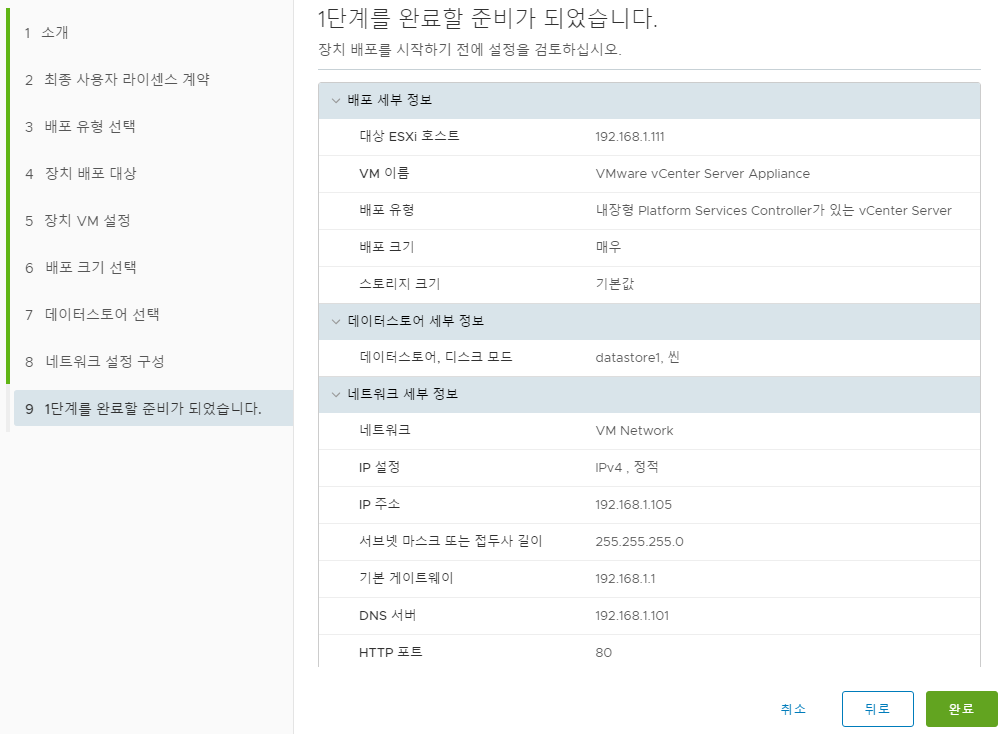Click the 데이터스토어 세부 정보 header title

pyautogui.click(x=415, y=321)
